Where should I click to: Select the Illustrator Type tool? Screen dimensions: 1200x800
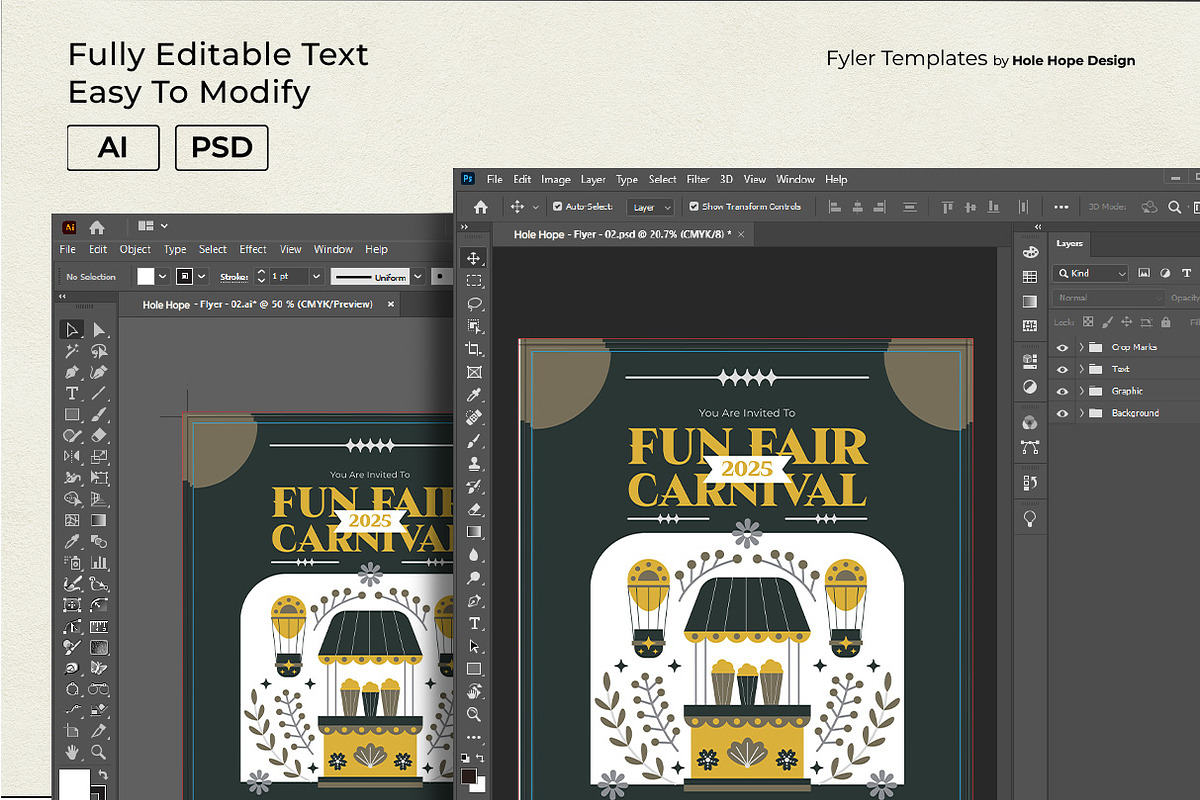coord(72,393)
